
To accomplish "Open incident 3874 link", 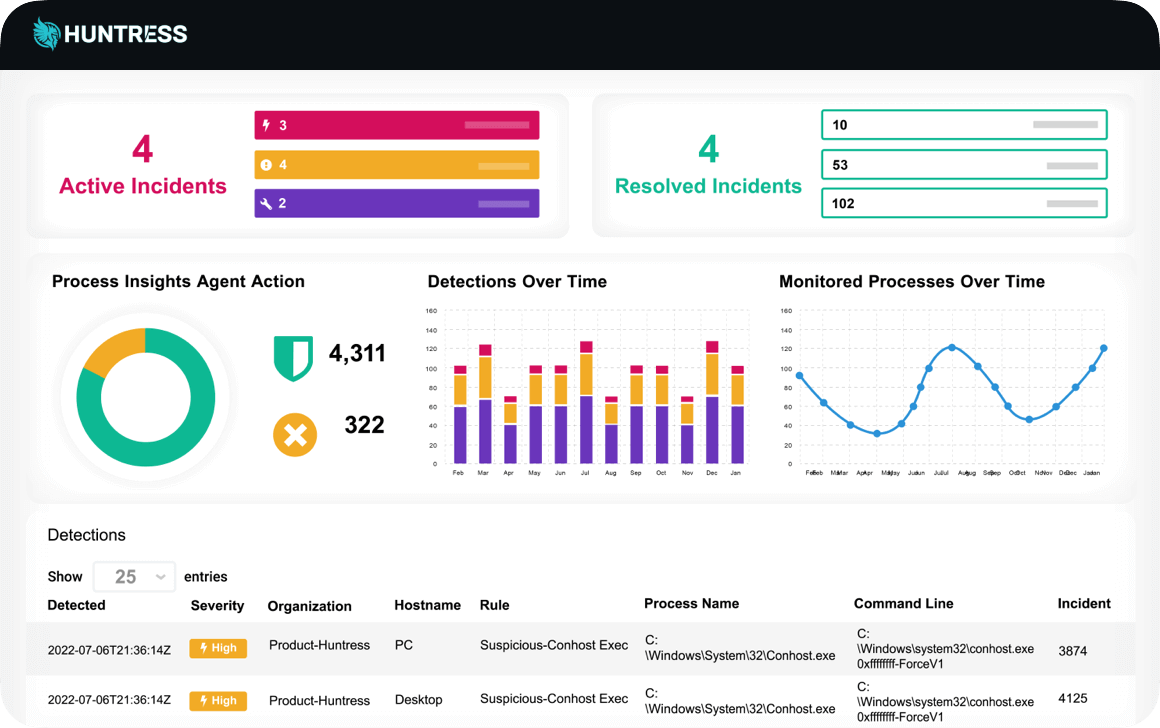I will tap(1073, 651).
